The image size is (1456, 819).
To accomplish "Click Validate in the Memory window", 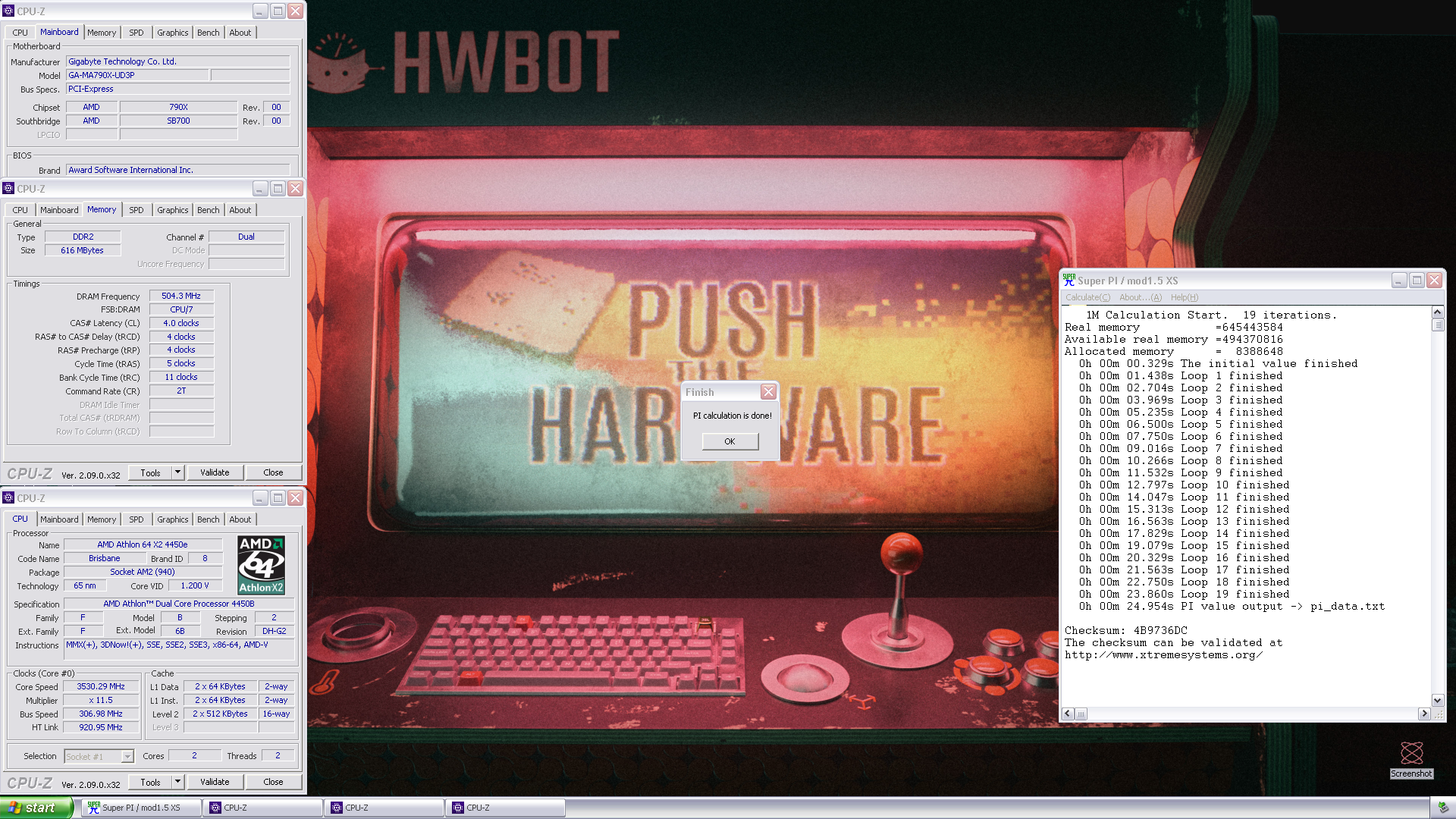I will [215, 472].
